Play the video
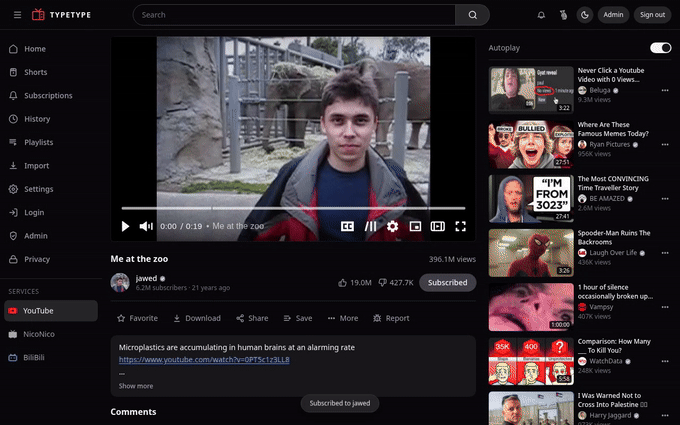This screenshot has height=425, width=680. tap(125, 226)
